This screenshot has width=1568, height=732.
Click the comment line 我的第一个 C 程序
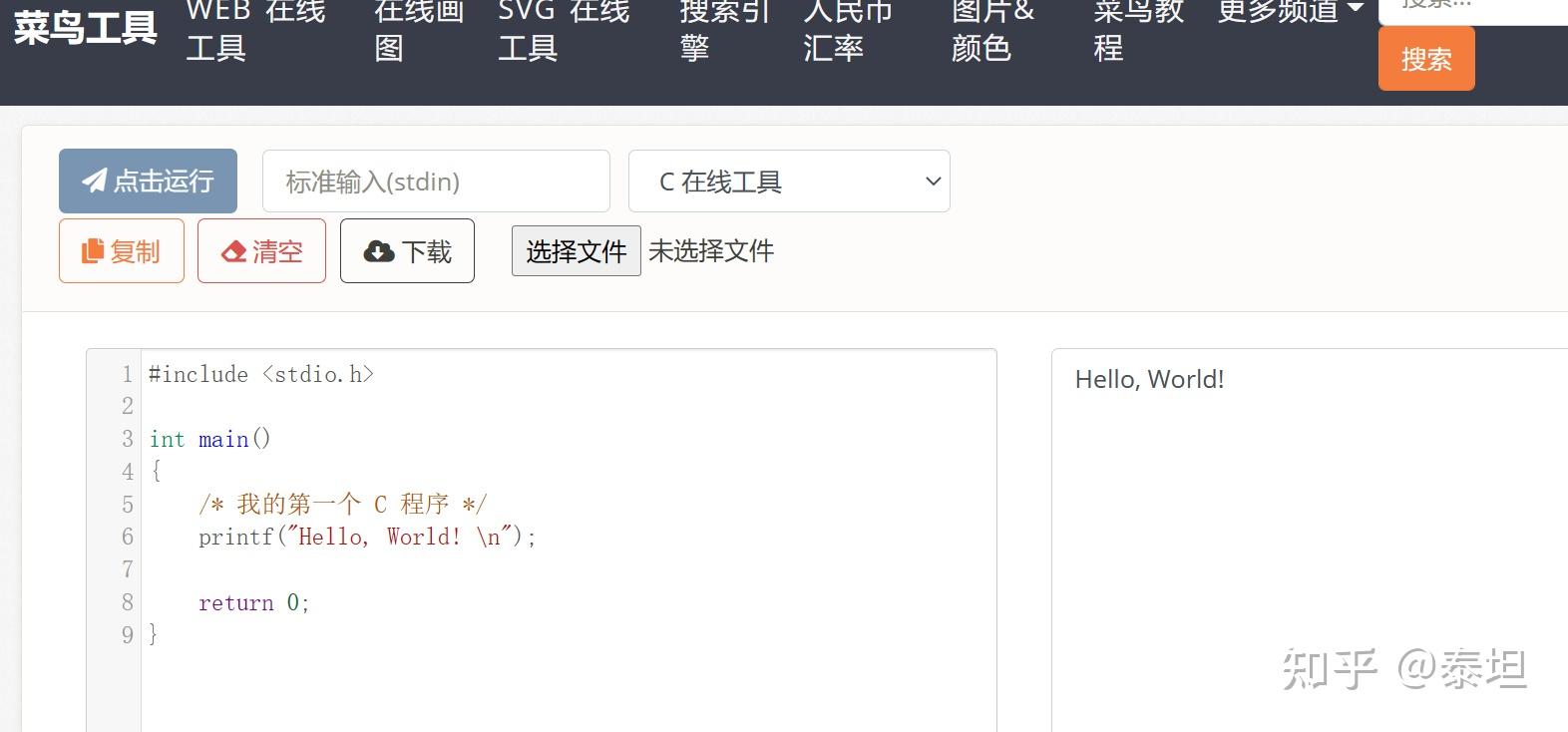(342, 505)
